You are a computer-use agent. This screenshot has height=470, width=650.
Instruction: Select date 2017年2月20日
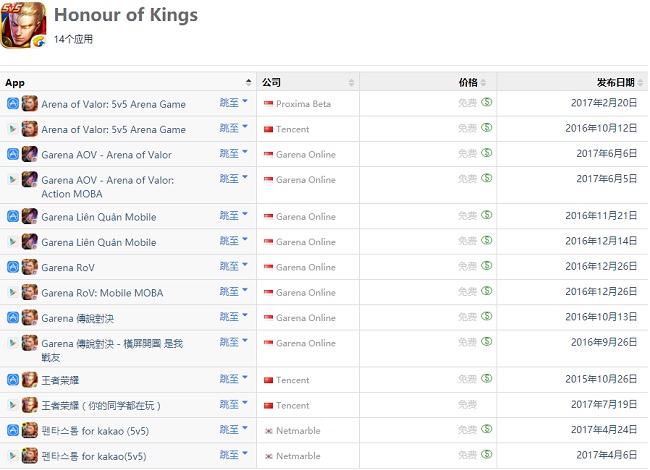pyautogui.click(x=604, y=103)
